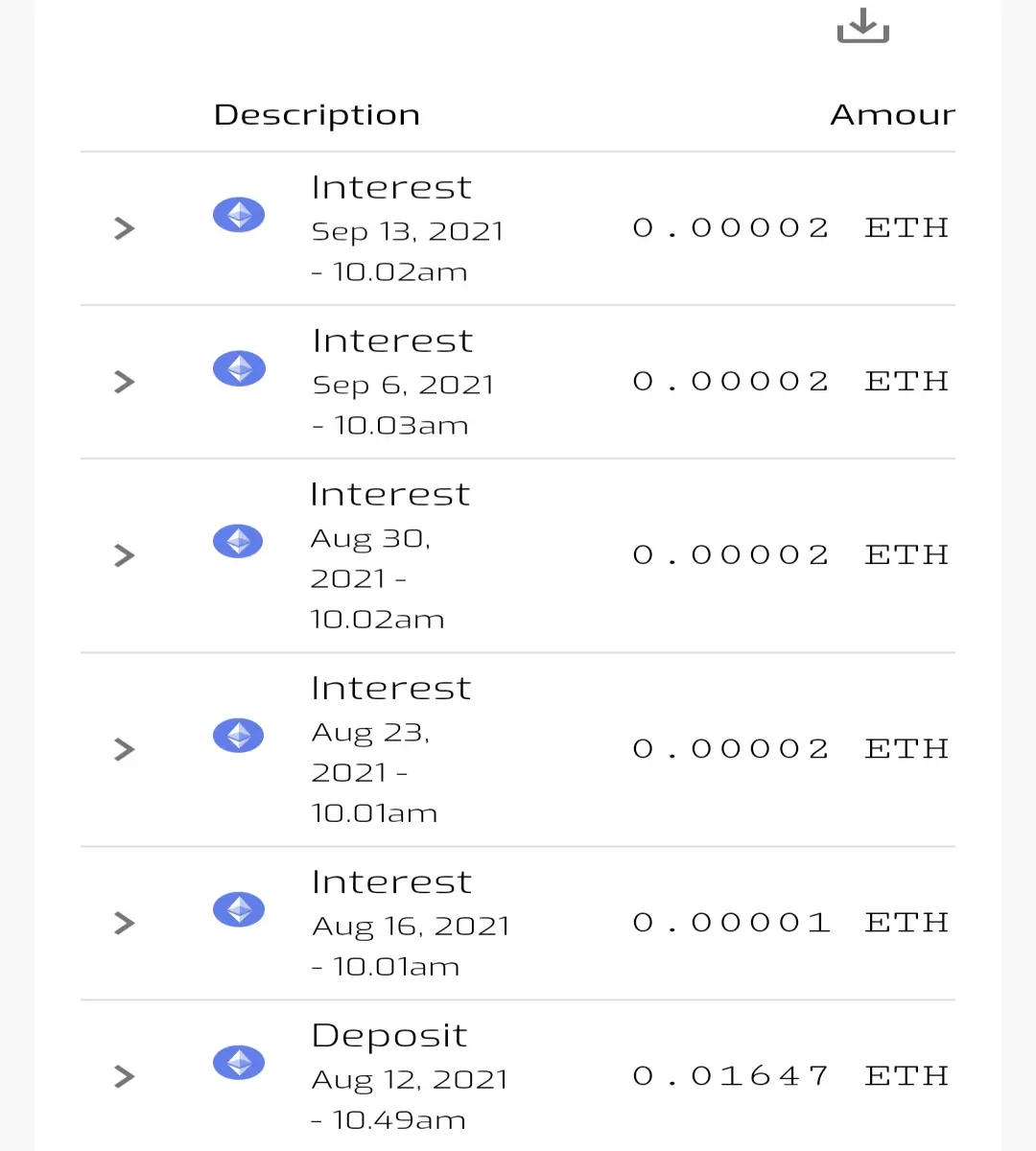Click the Ethereum icon for Sep 6 interest
This screenshot has width=1036, height=1151.
(x=239, y=368)
